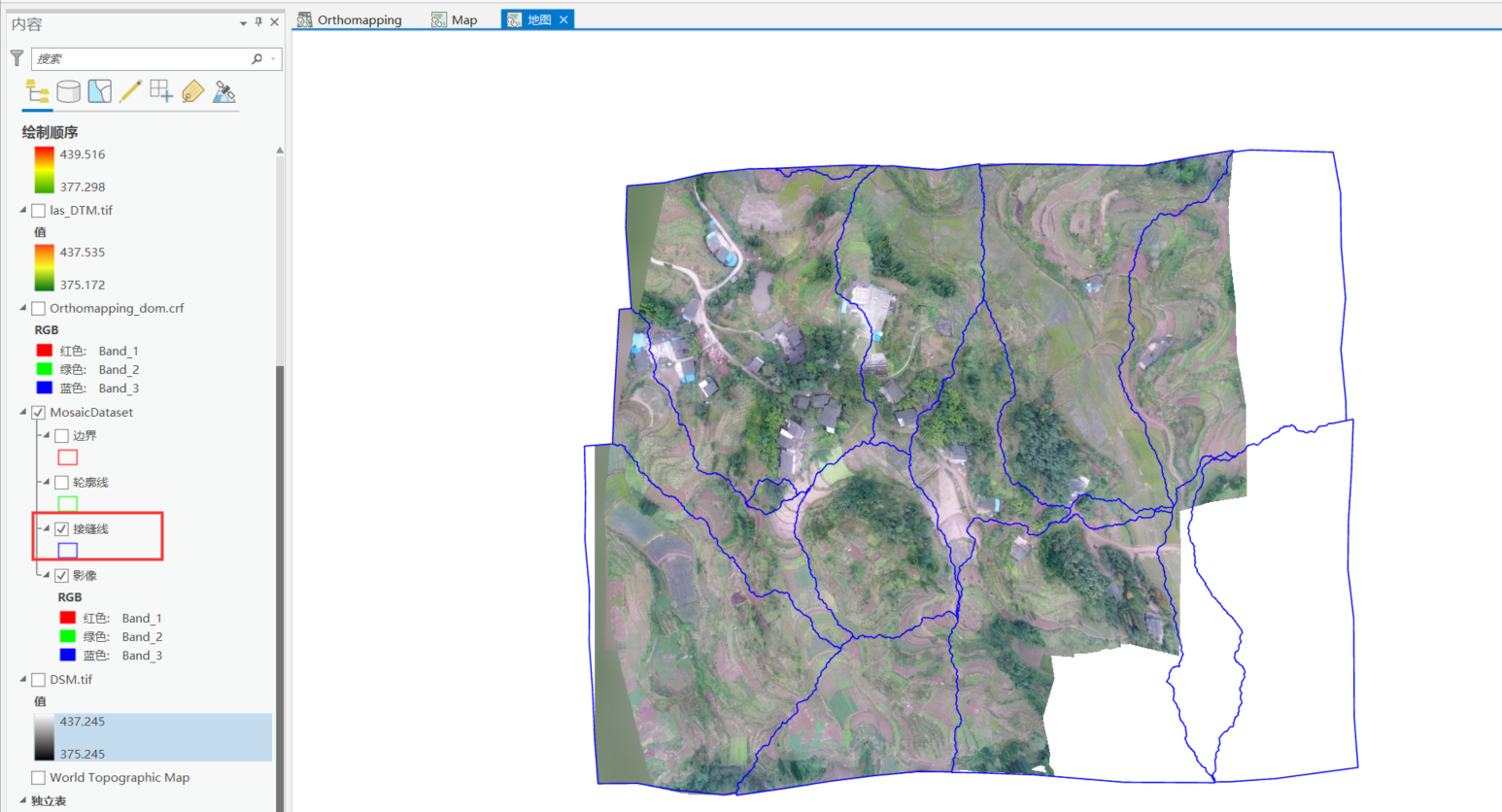Select List By Drawing Order icon
This screenshot has height=812, width=1502.
pos(38,91)
